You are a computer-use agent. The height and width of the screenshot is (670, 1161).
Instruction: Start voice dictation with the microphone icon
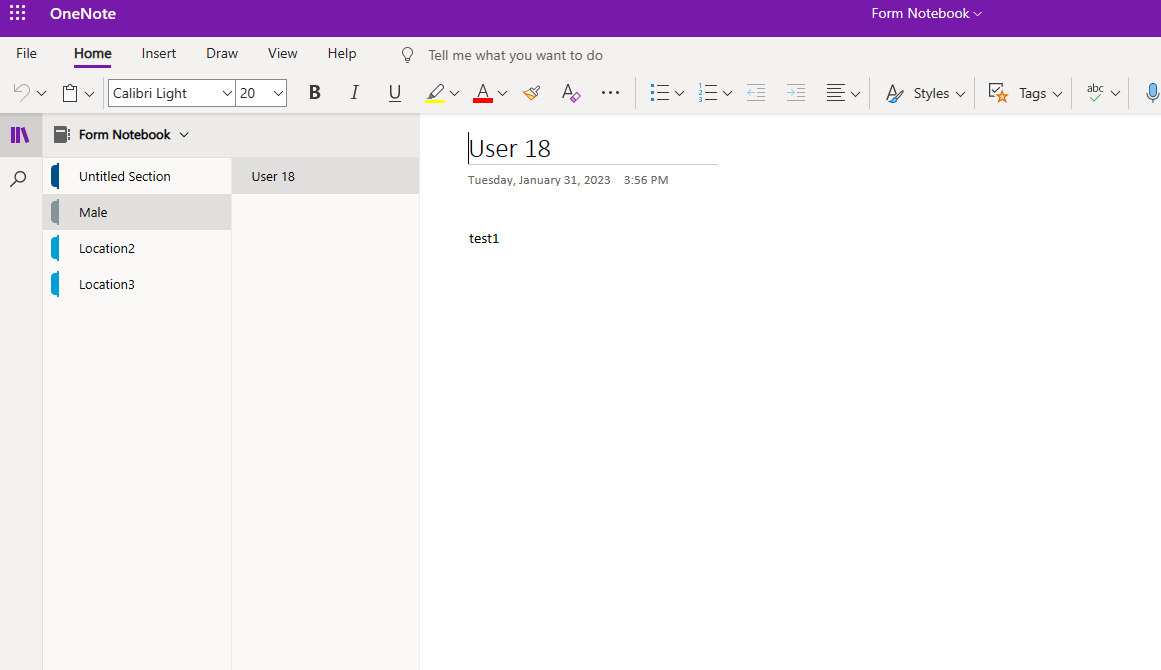1152,92
